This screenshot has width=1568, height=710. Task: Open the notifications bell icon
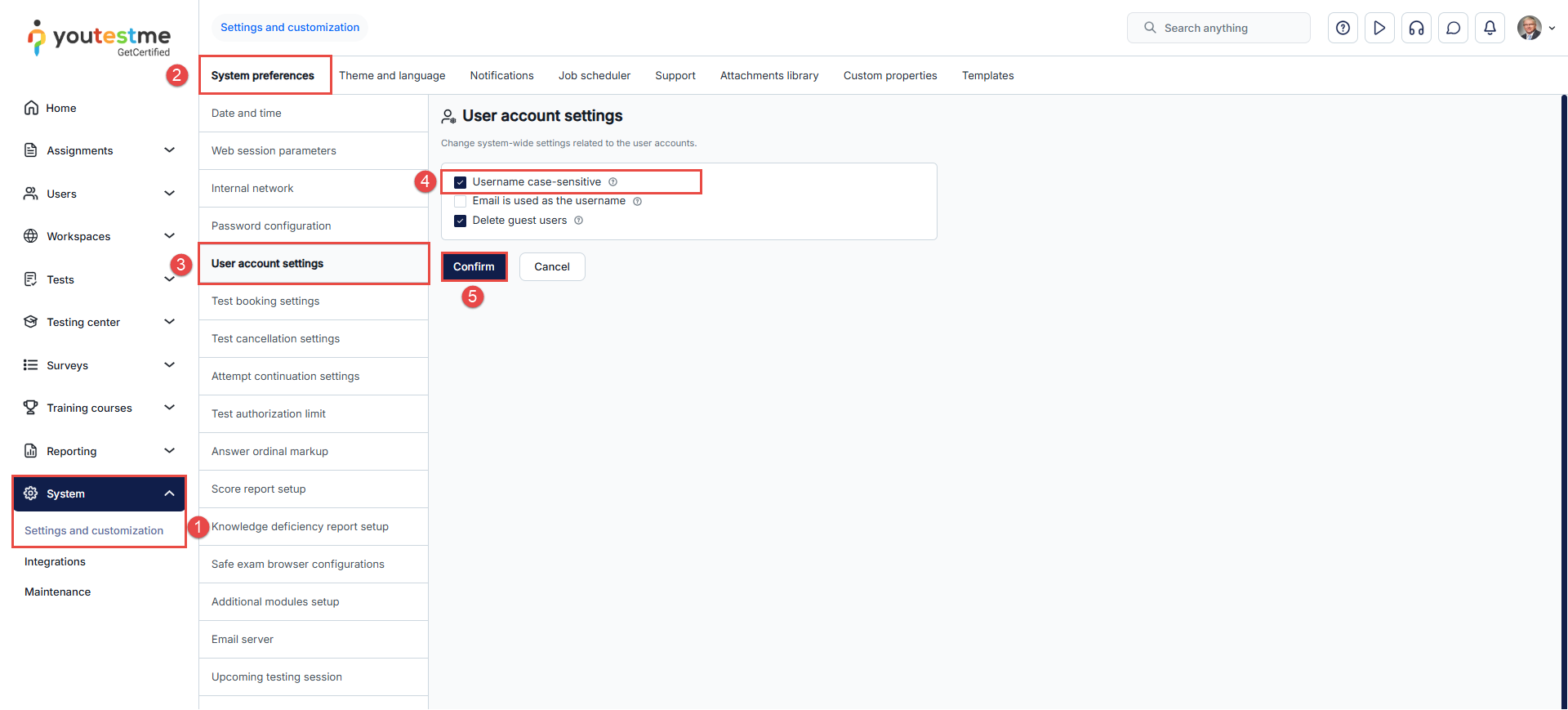coord(1490,28)
